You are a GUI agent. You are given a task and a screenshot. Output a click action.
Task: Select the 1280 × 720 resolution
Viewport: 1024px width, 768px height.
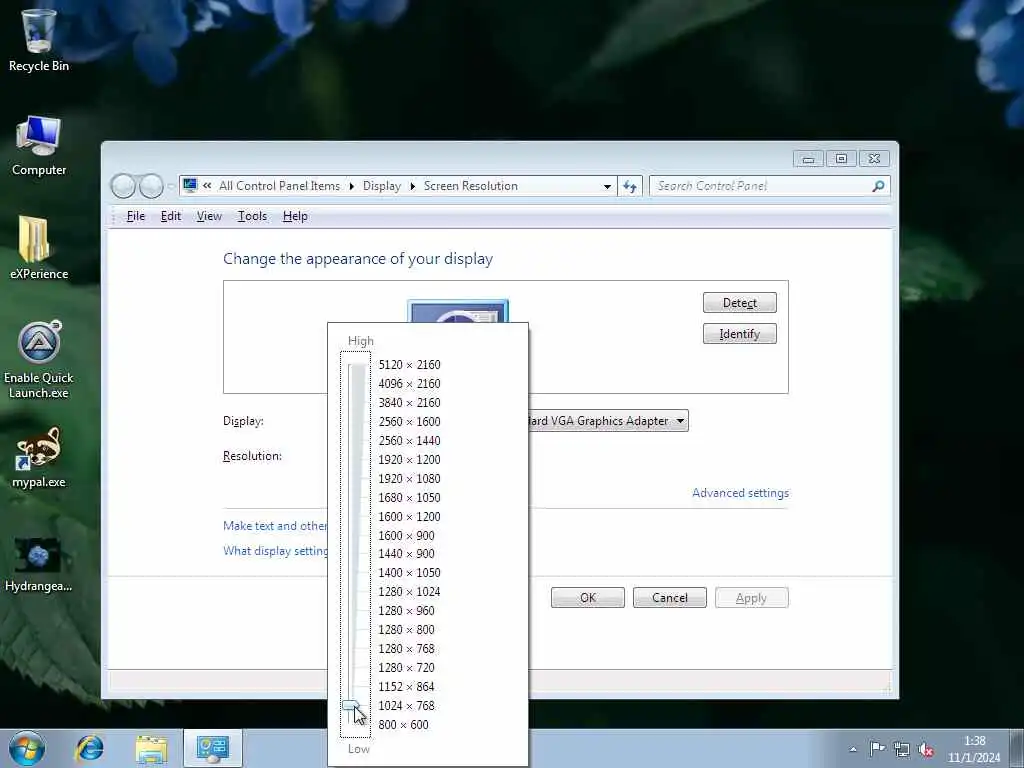(406, 667)
